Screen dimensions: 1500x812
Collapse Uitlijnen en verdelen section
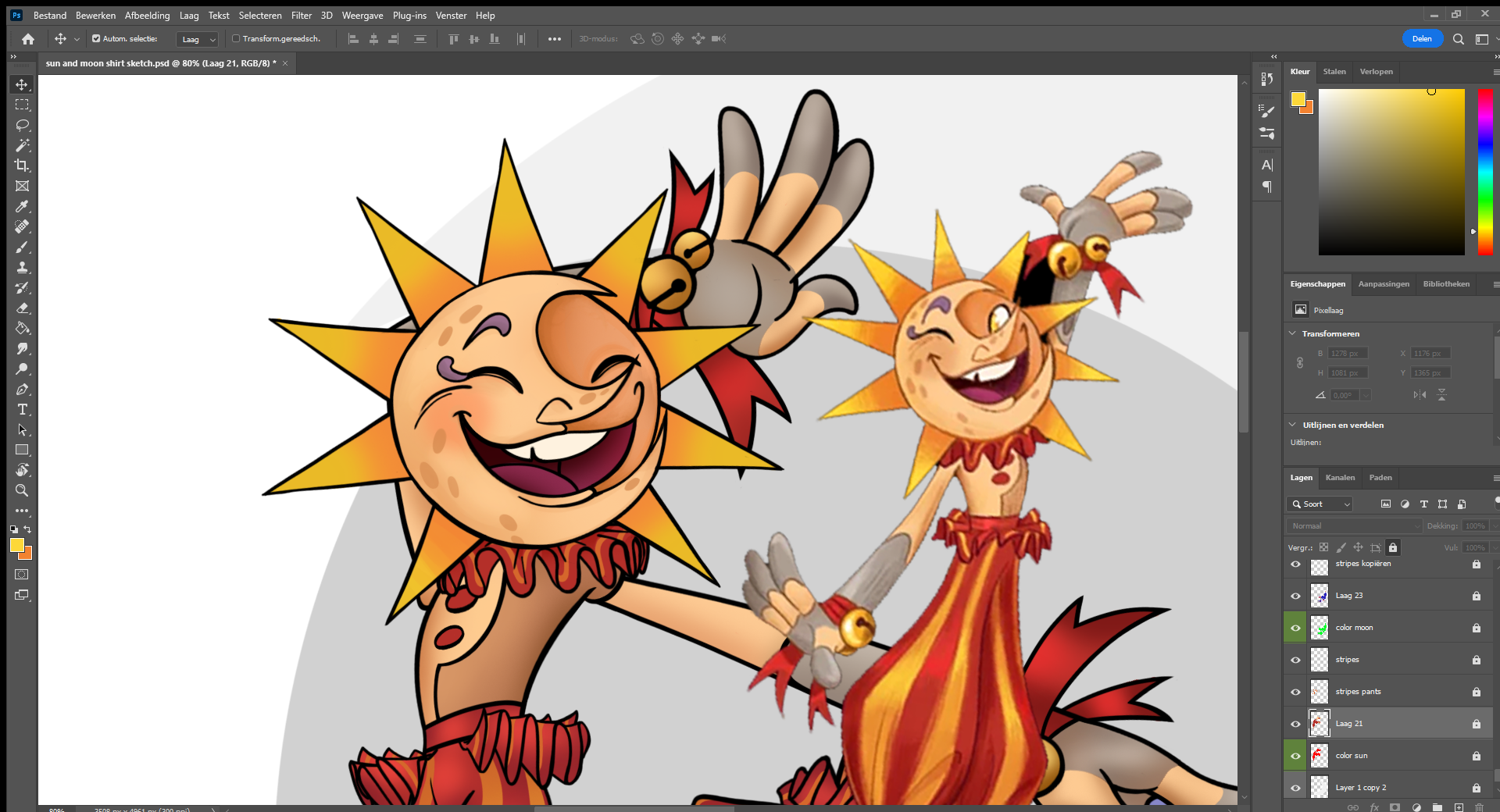1292,425
